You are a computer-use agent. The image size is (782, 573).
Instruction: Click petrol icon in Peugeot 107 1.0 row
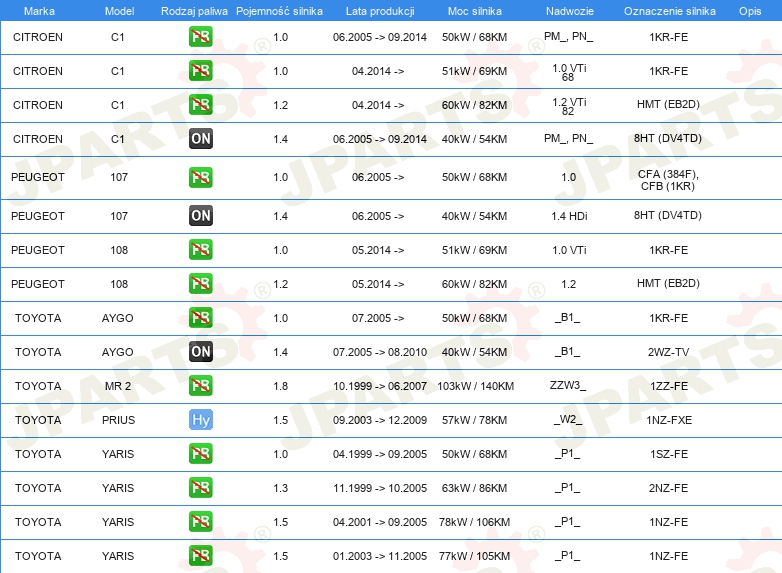click(x=200, y=178)
